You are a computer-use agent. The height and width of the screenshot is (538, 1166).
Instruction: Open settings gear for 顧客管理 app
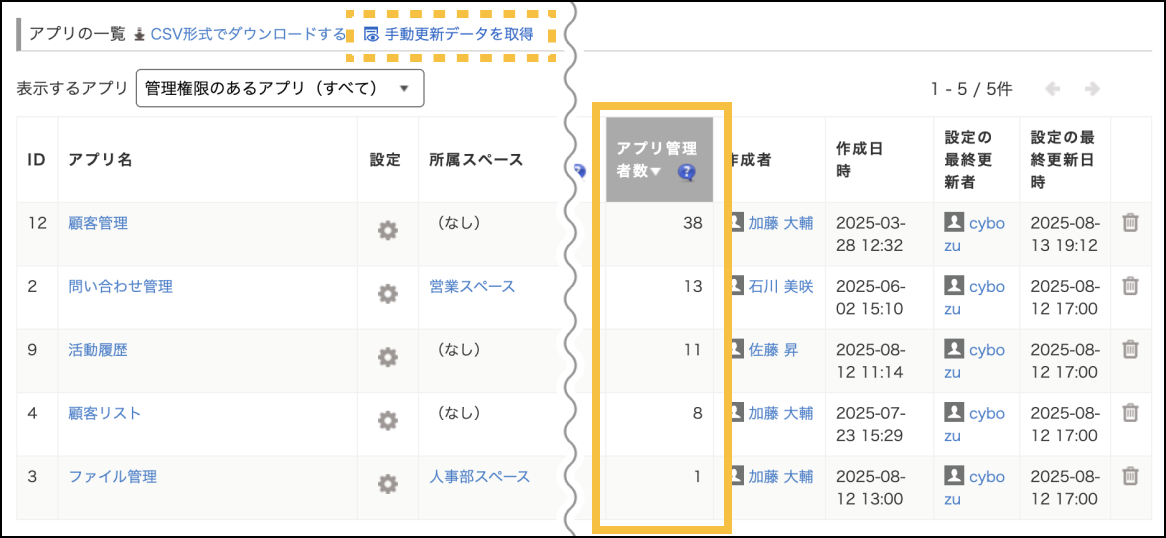[387, 231]
